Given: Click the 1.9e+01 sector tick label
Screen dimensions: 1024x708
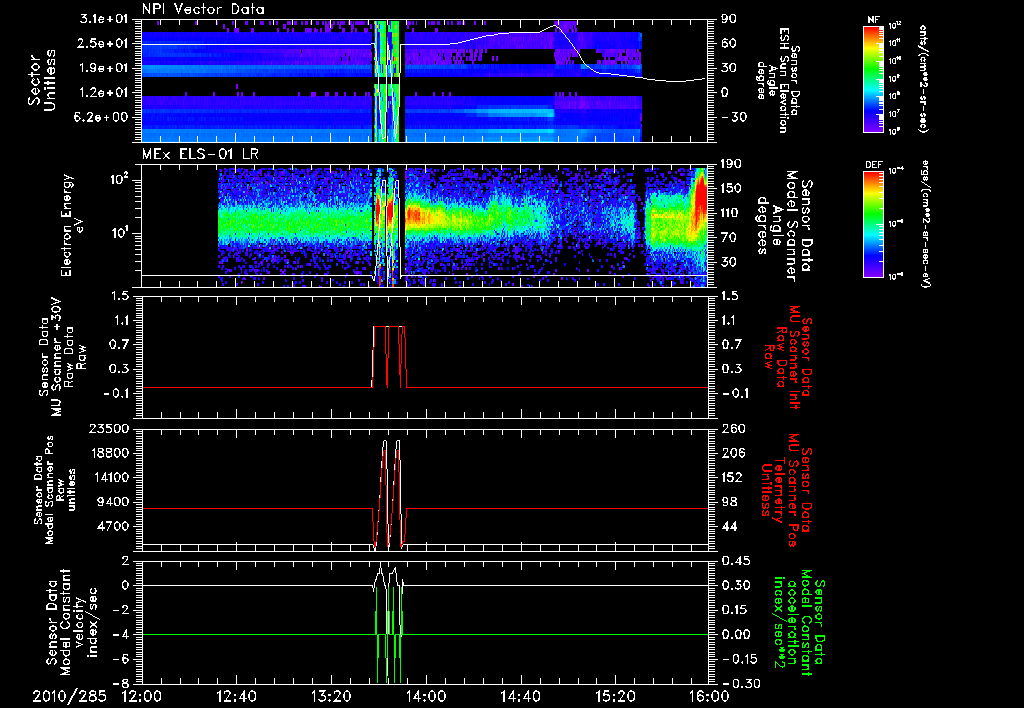Looking at the screenshot, I should 104,68.
